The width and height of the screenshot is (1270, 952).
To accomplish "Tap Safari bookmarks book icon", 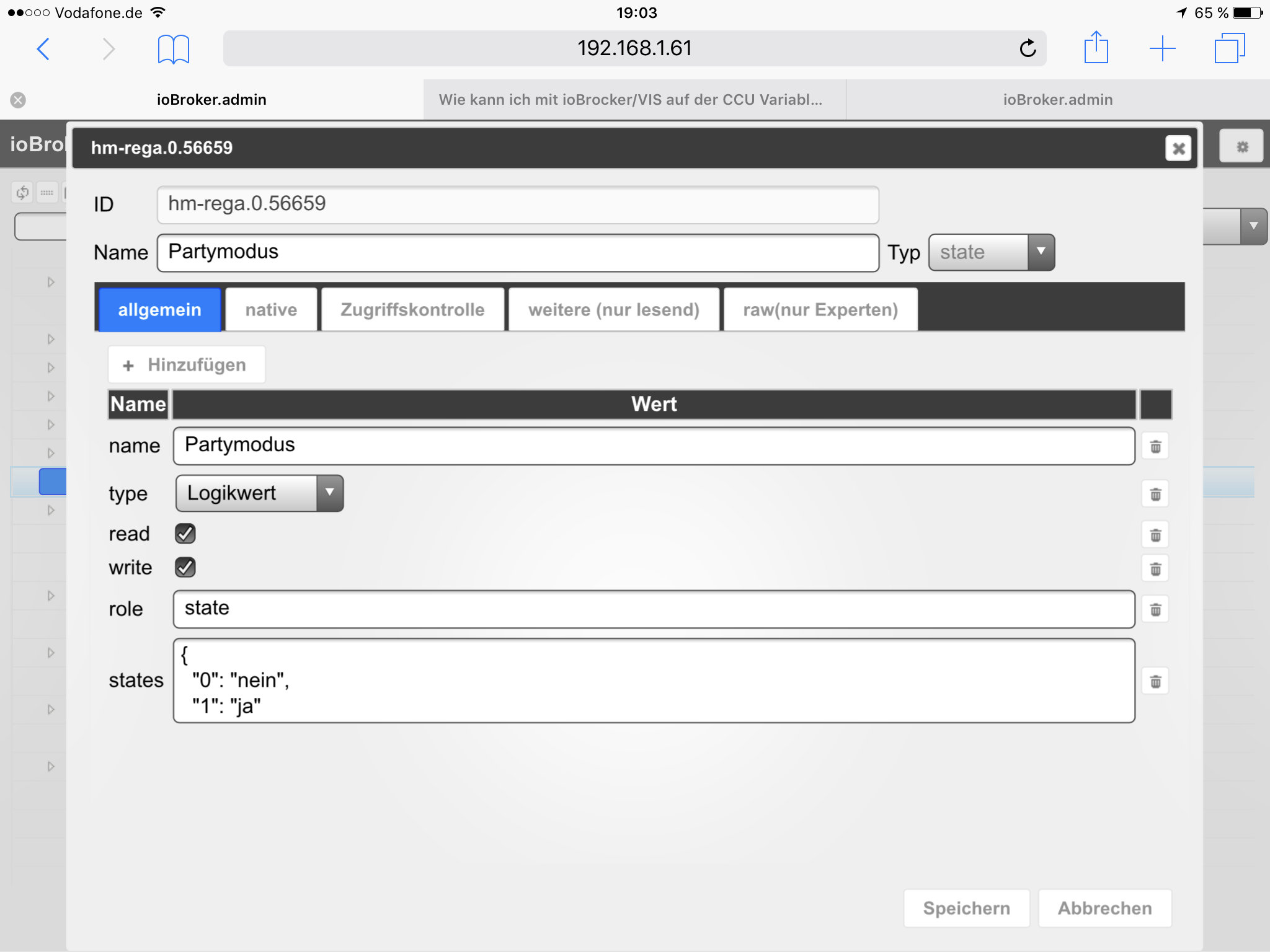I will 173,49.
